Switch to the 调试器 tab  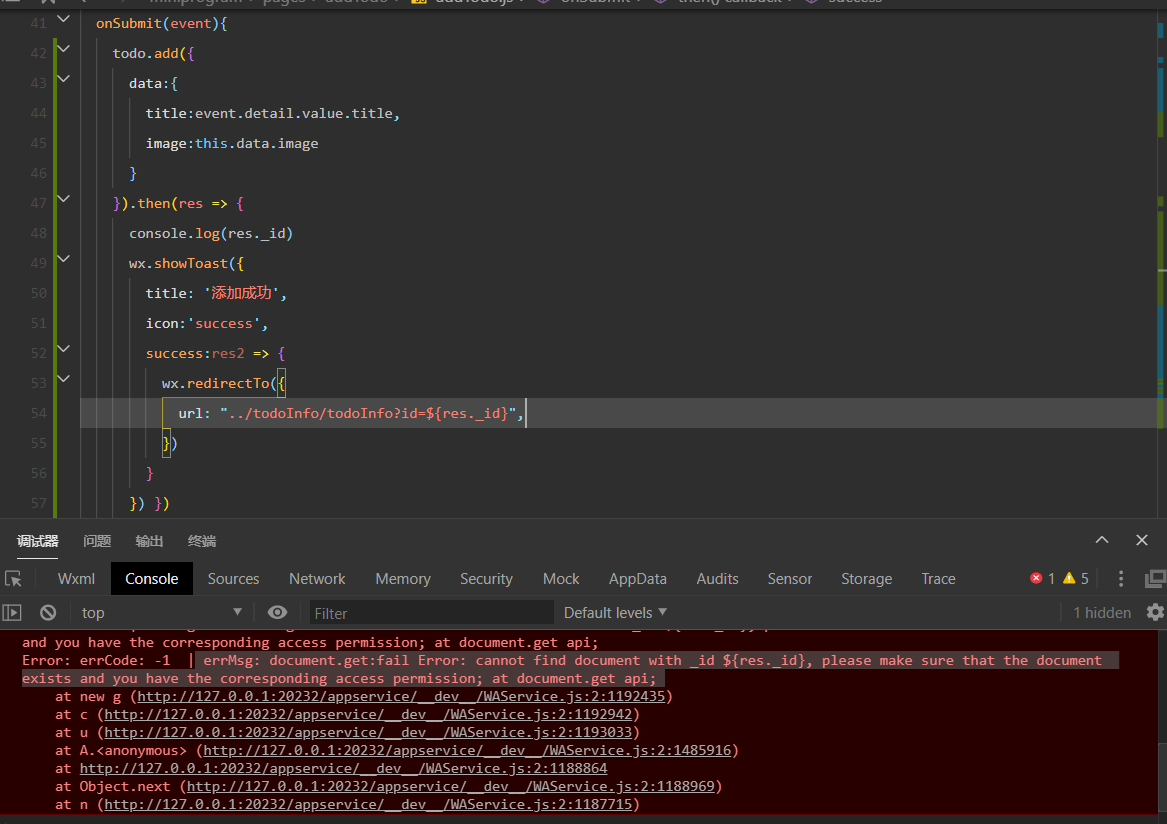37,541
